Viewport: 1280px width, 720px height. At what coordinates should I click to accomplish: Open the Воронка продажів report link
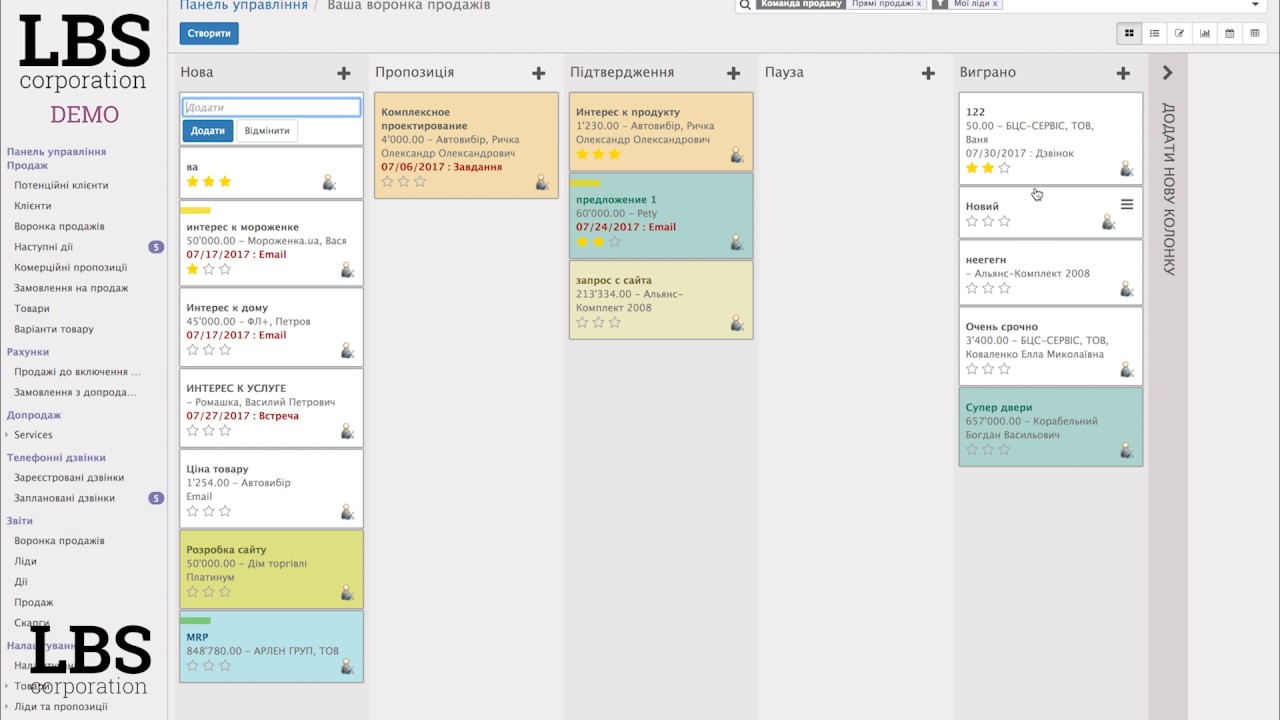coord(59,541)
